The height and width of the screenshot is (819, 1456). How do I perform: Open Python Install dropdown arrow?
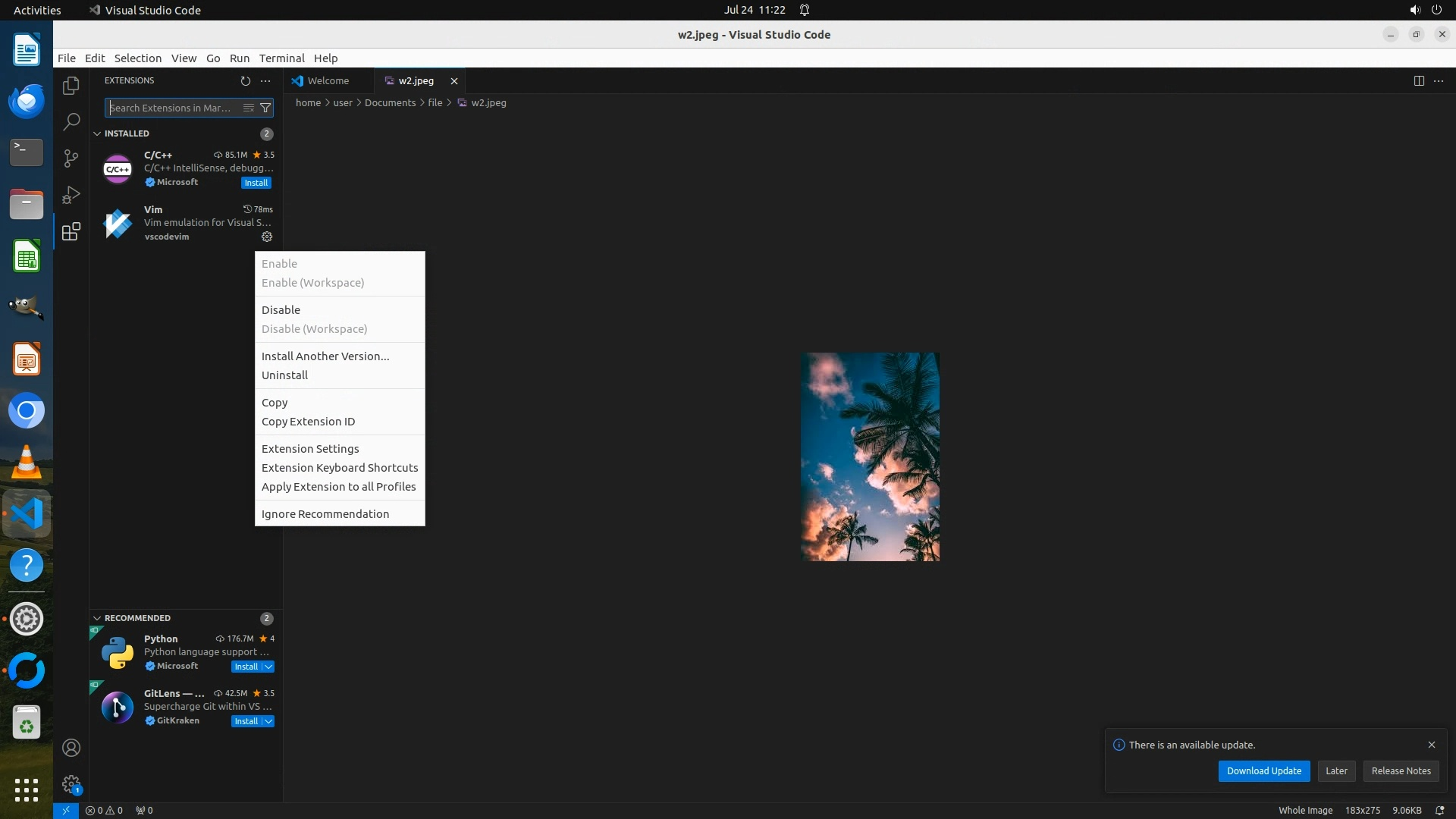pyautogui.click(x=268, y=667)
